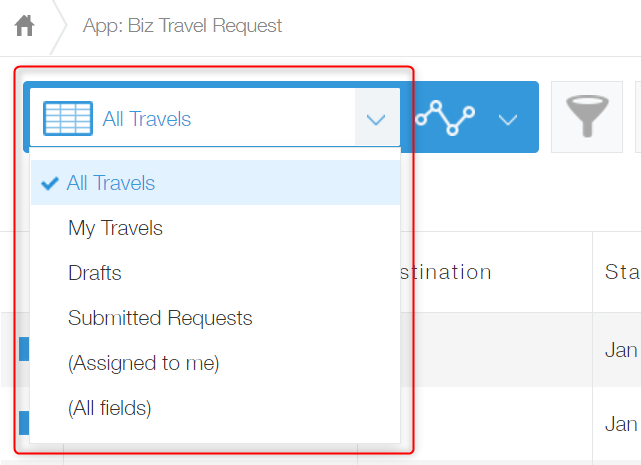This screenshot has width=641, height=465.
Task: Open the App: Biz Travel Request breadcrumb
Action: [x=183, y=26]
